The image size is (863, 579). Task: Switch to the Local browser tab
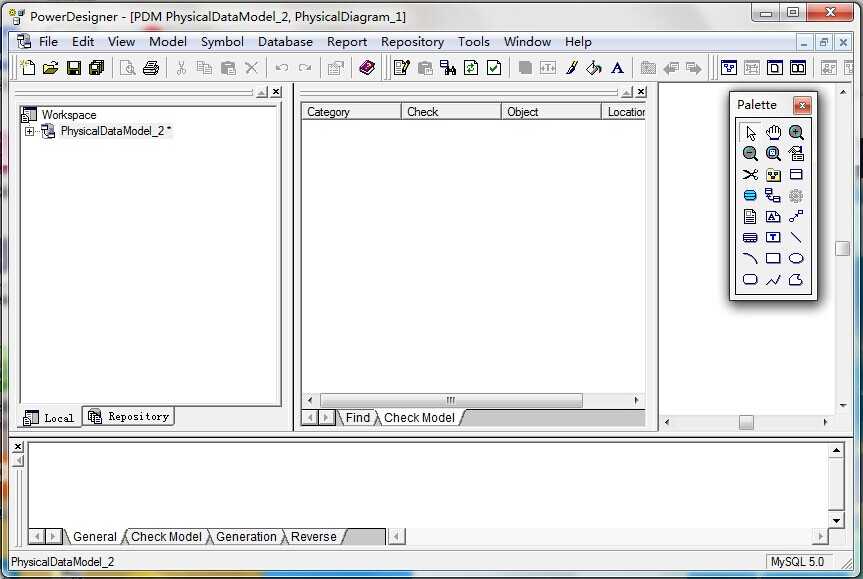pos(49,418)
